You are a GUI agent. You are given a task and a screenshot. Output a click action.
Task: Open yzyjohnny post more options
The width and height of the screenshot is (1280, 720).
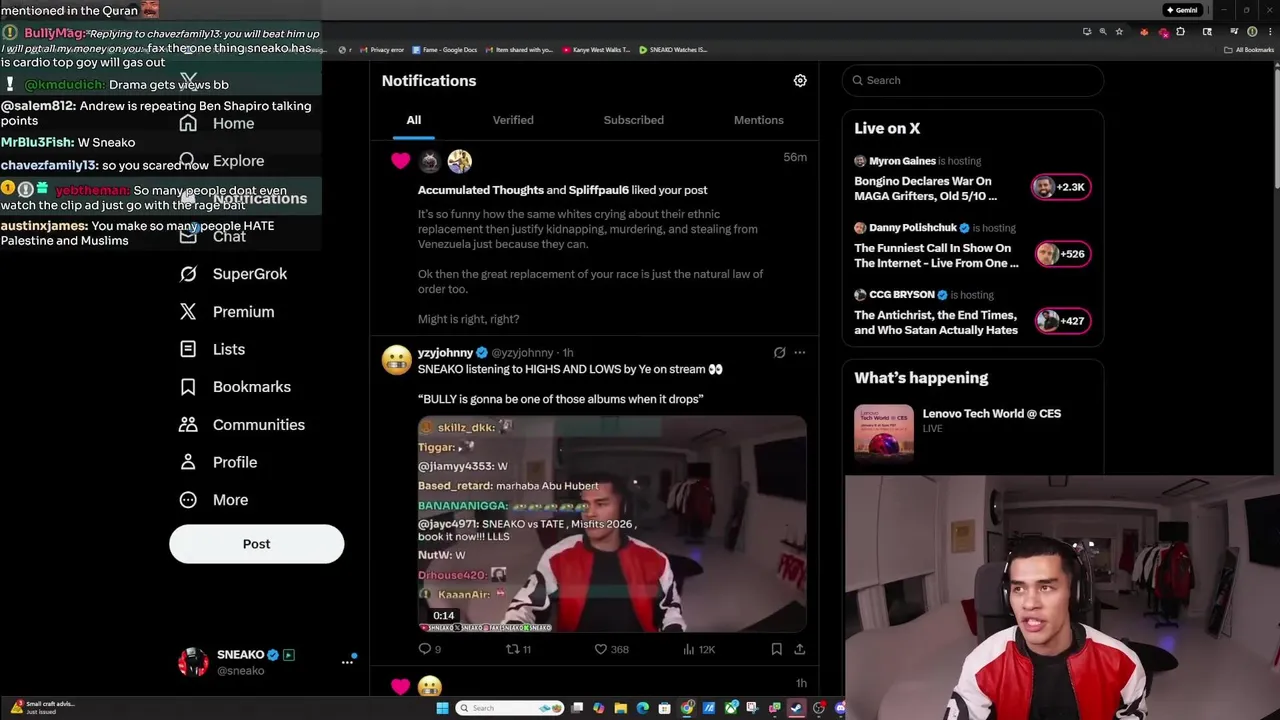pos(799,353)
